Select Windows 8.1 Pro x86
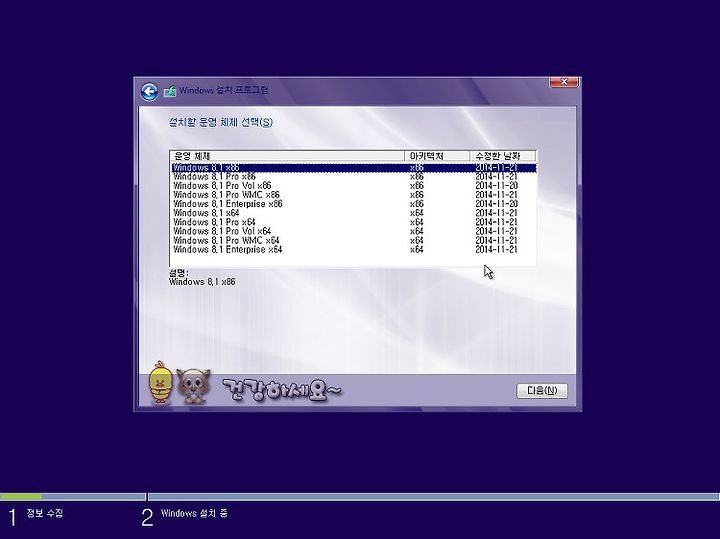 354,177
